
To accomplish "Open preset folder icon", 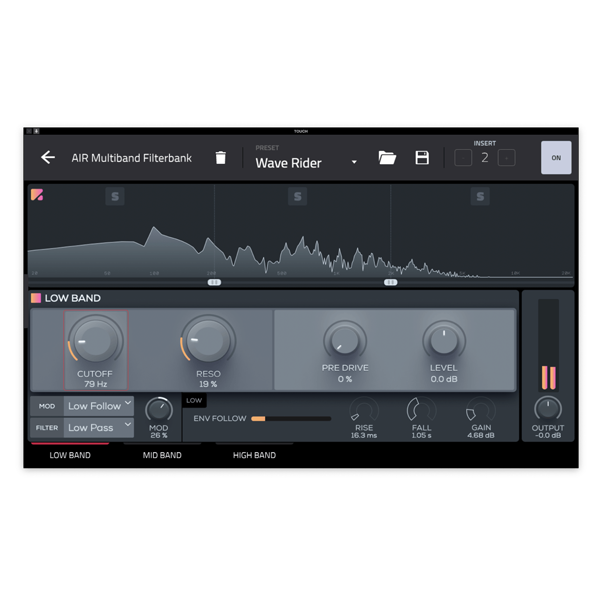I will (387, 157).
